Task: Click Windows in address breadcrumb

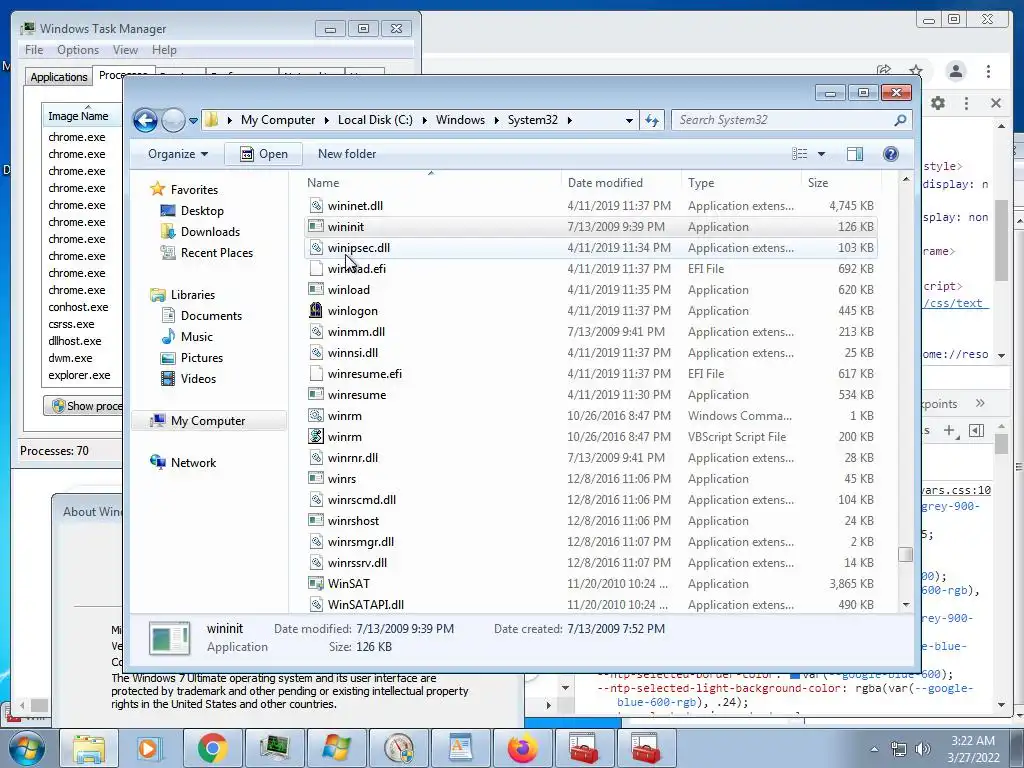Action: pyautogui.click(x=460, y=120)
